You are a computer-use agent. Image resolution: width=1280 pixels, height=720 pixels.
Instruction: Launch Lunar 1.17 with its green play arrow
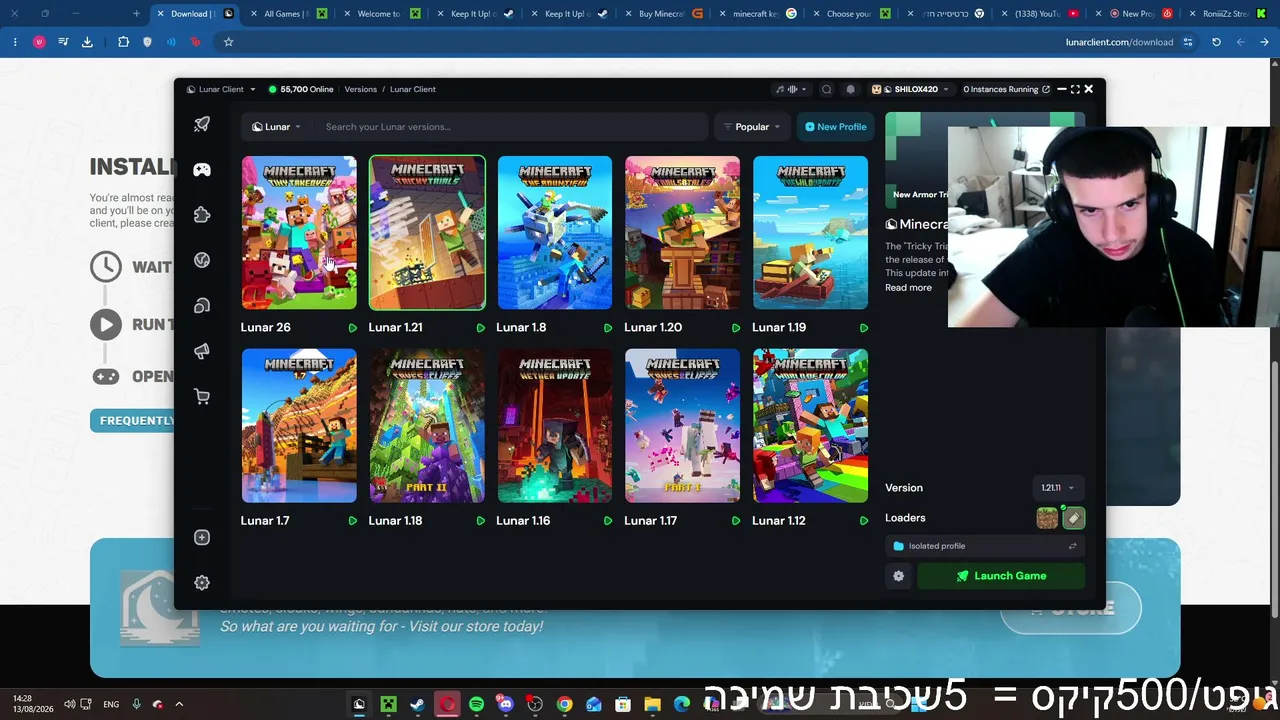pos(736,521)
